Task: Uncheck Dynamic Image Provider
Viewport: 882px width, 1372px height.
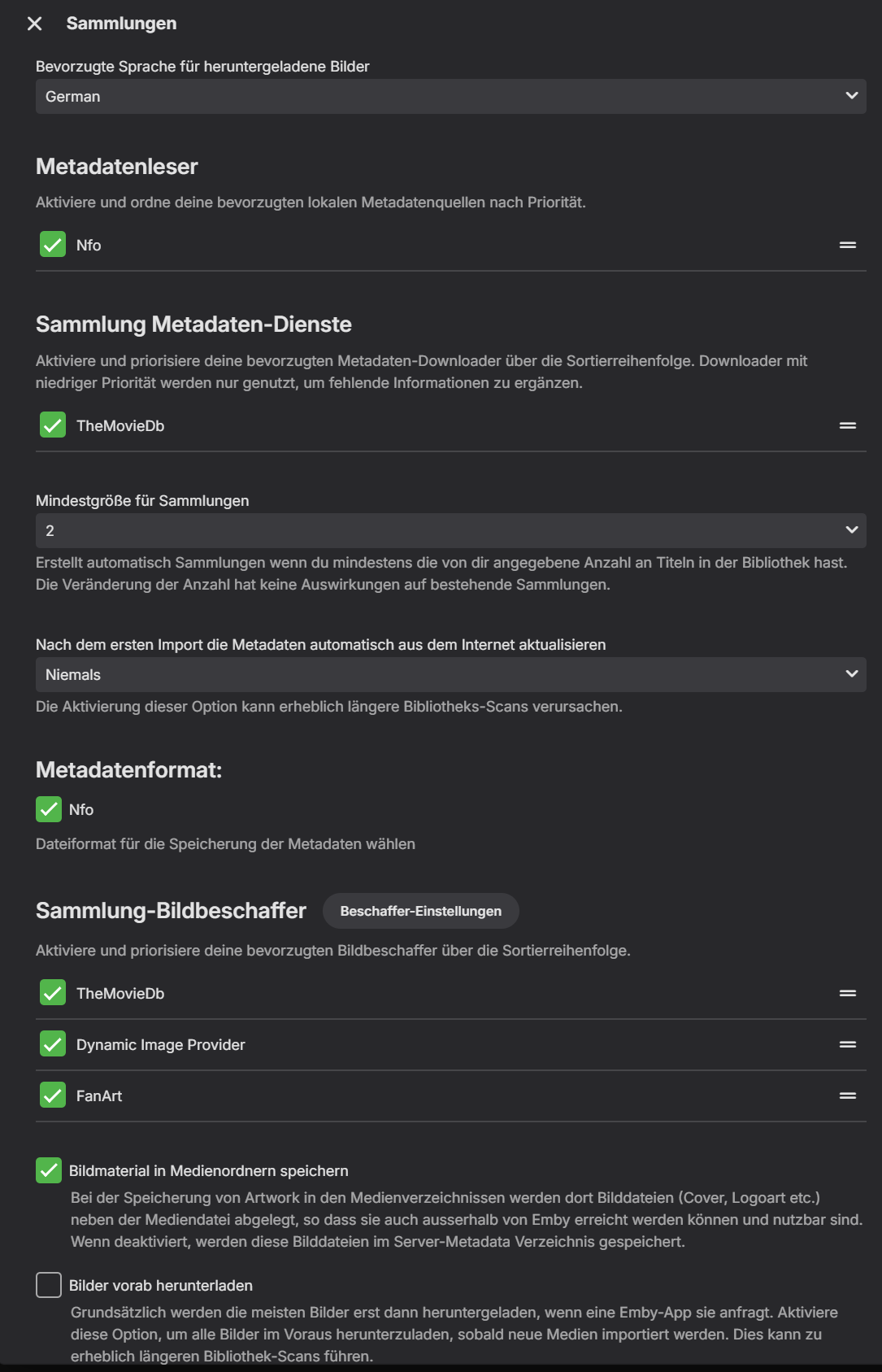Action: coord(53,1044)
